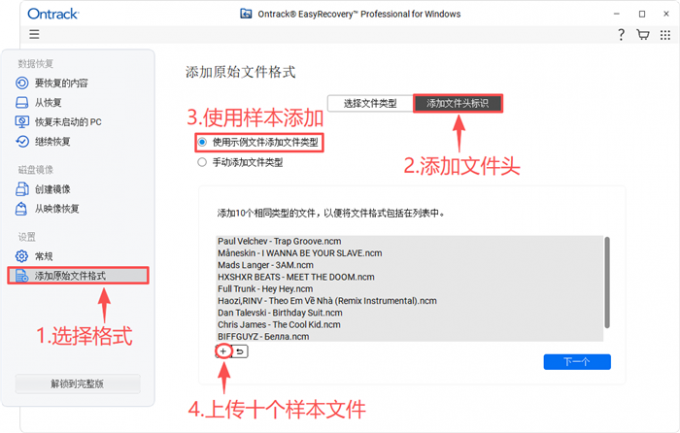Image resolution: width=680 pixels, height=433 pixels.
Task: Switch to the 添加文件头标识 tab
Action: point(458,103)
